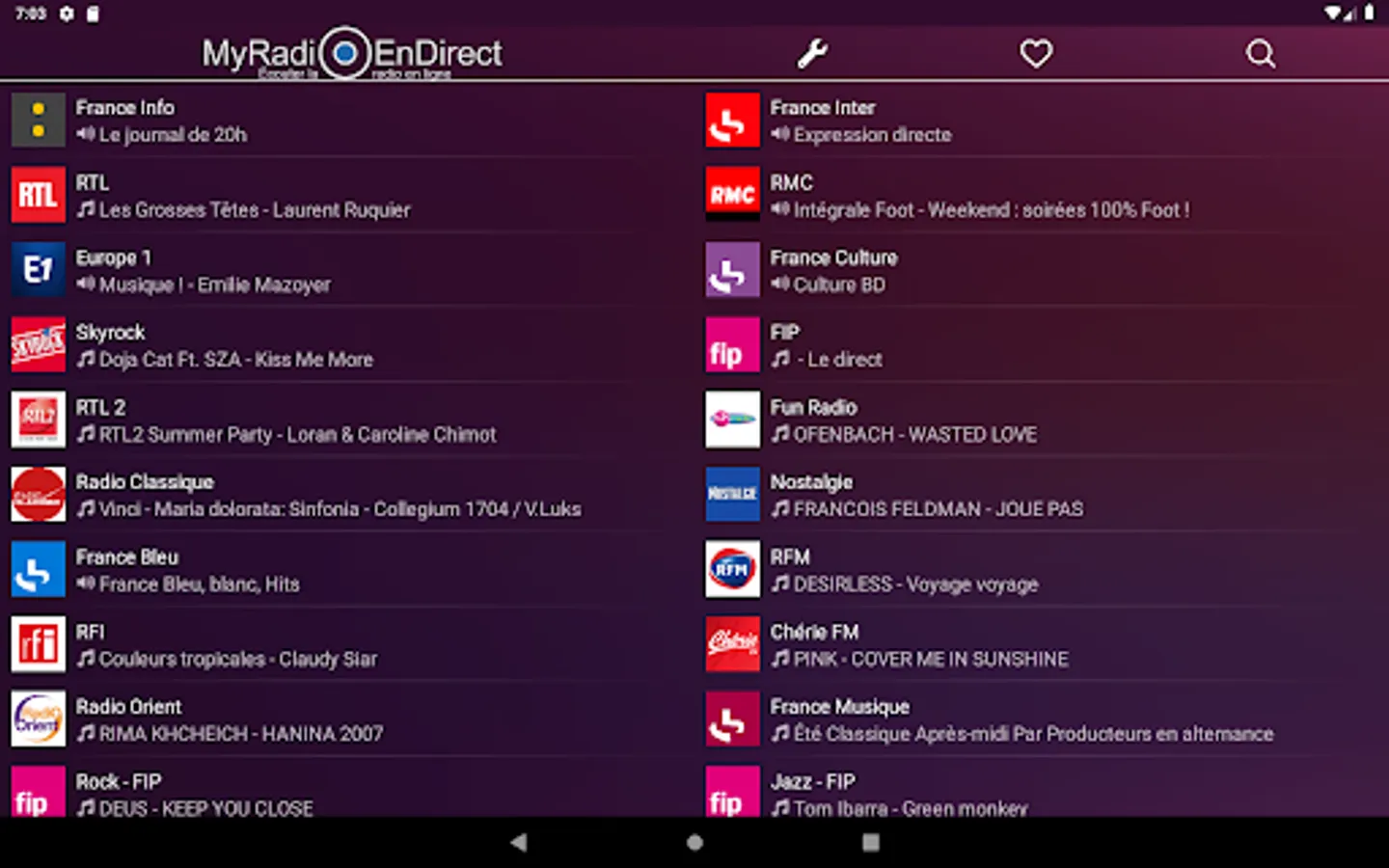Select the France Musique station logo
The width and height of the screenshot is (1389, 868).
pos(733,719)
